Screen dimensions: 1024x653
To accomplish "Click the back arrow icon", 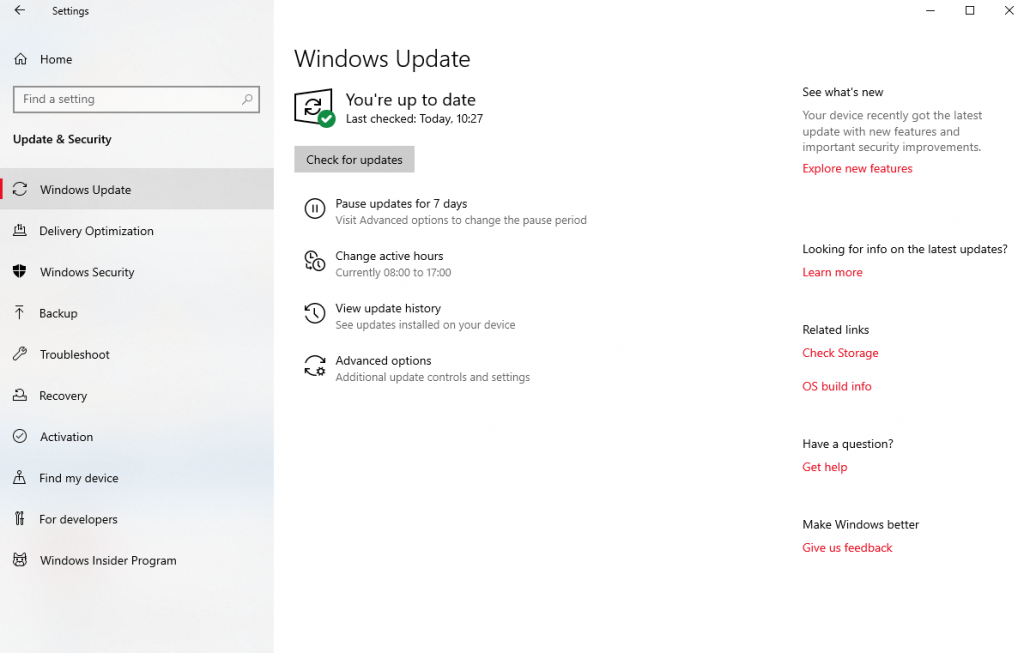I will click(20, 10).
